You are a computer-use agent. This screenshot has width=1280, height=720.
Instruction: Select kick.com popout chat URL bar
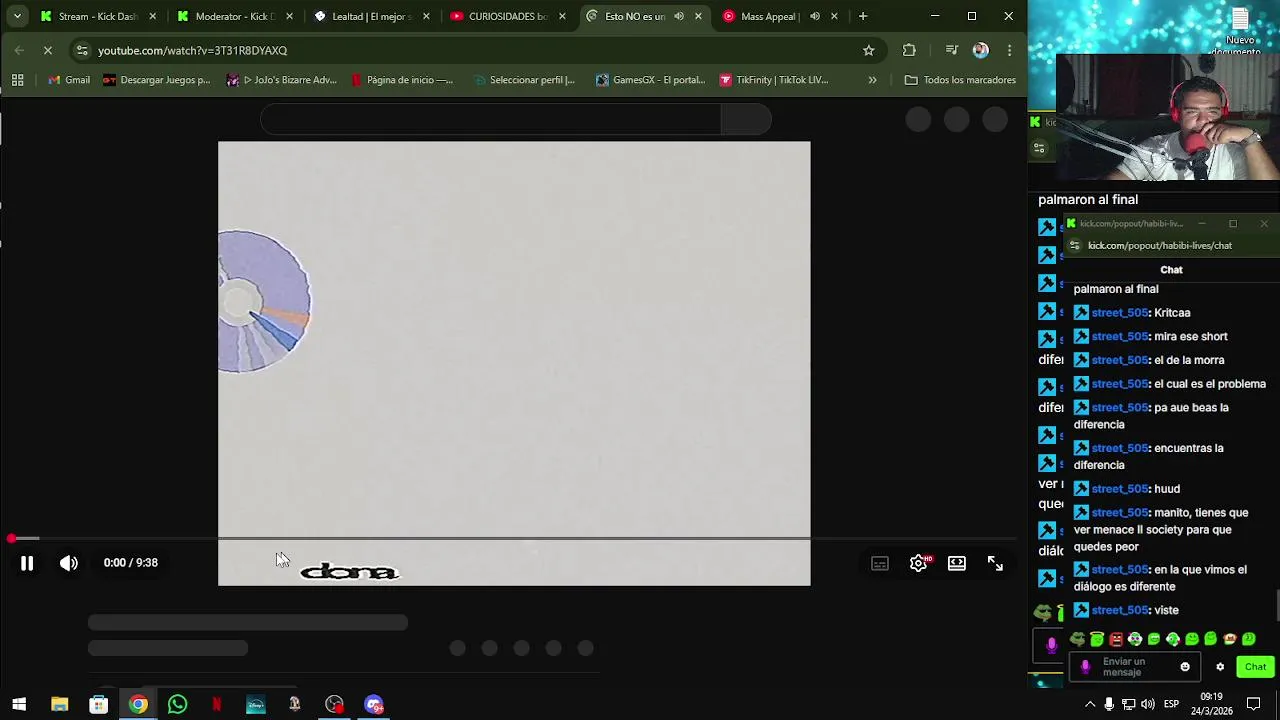tap(1160, 245)
